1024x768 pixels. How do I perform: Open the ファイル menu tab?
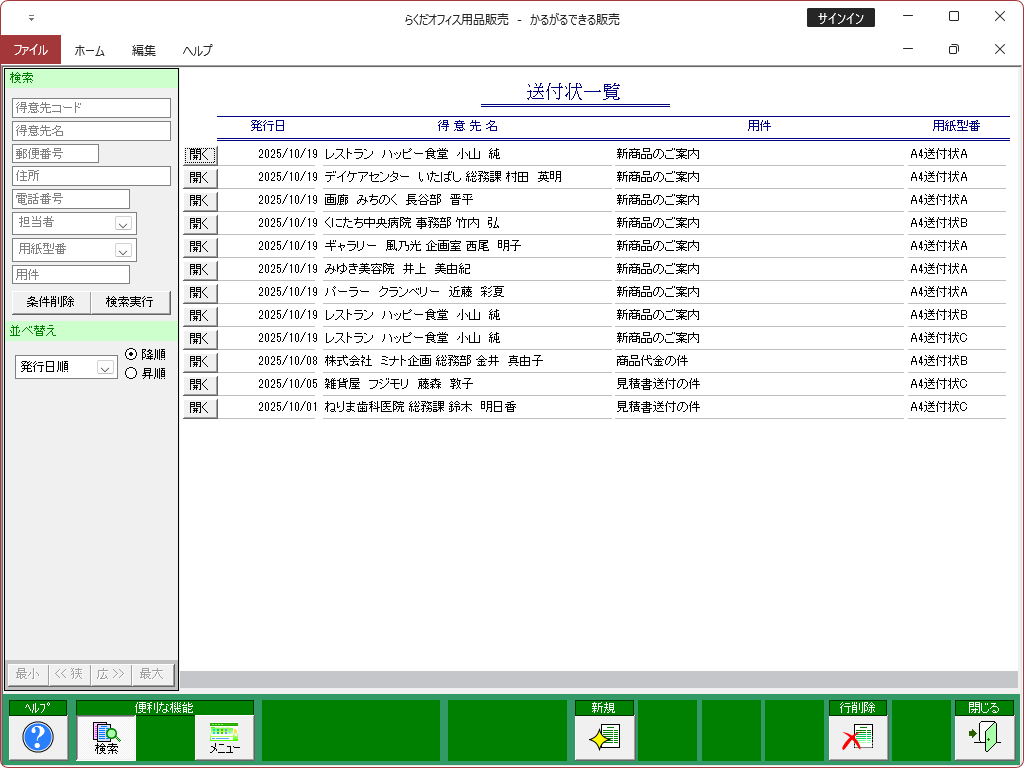[30, 50]
